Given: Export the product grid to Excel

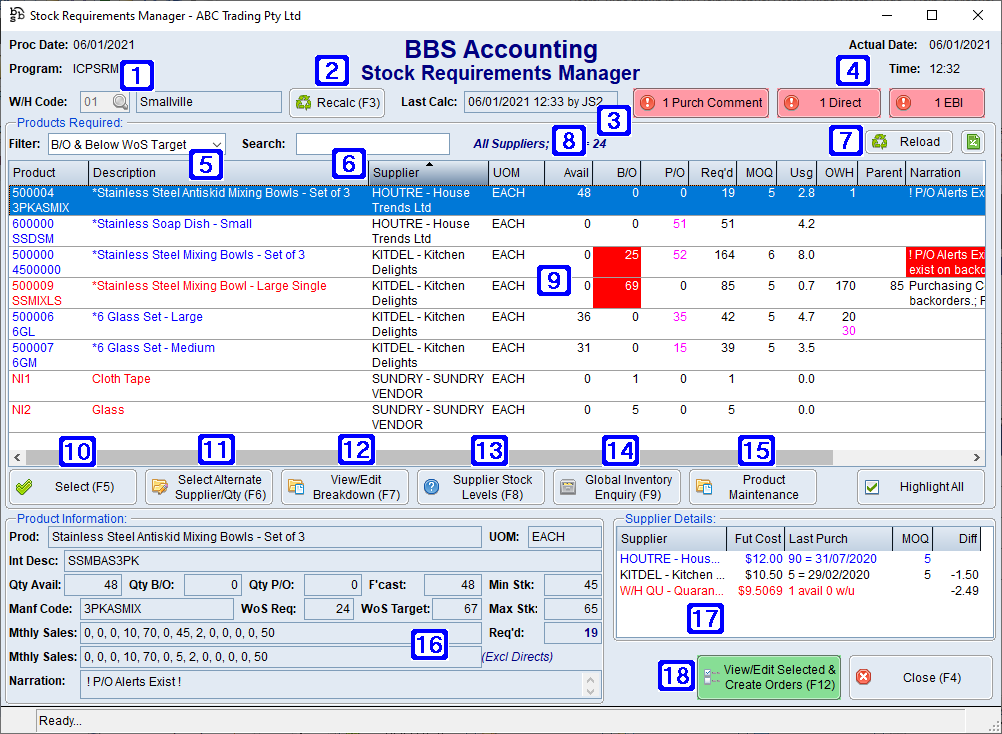Looking at the screenshot, I should [x=972, y=141].
